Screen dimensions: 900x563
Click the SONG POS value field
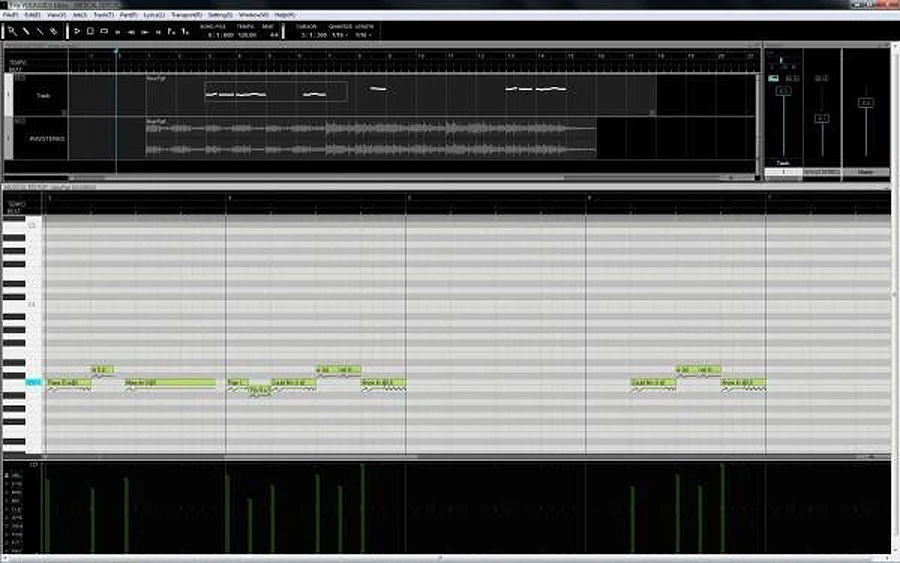(220, 35)
